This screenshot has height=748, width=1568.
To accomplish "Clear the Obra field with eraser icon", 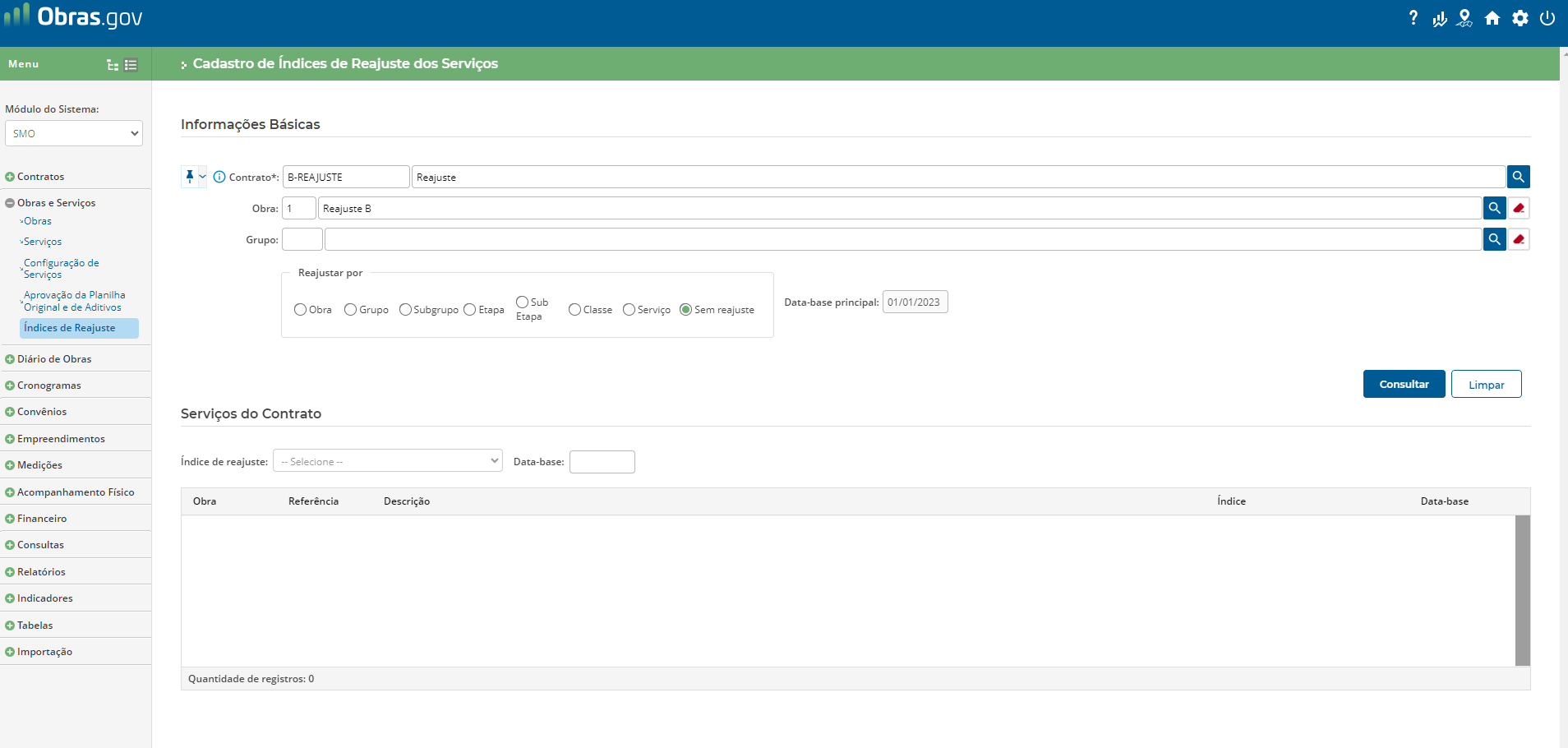I will 1519,209.
